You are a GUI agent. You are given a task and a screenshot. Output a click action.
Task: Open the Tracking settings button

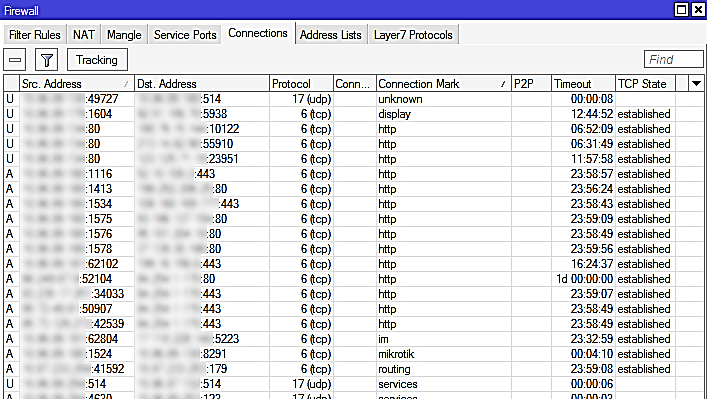(97, 60)
